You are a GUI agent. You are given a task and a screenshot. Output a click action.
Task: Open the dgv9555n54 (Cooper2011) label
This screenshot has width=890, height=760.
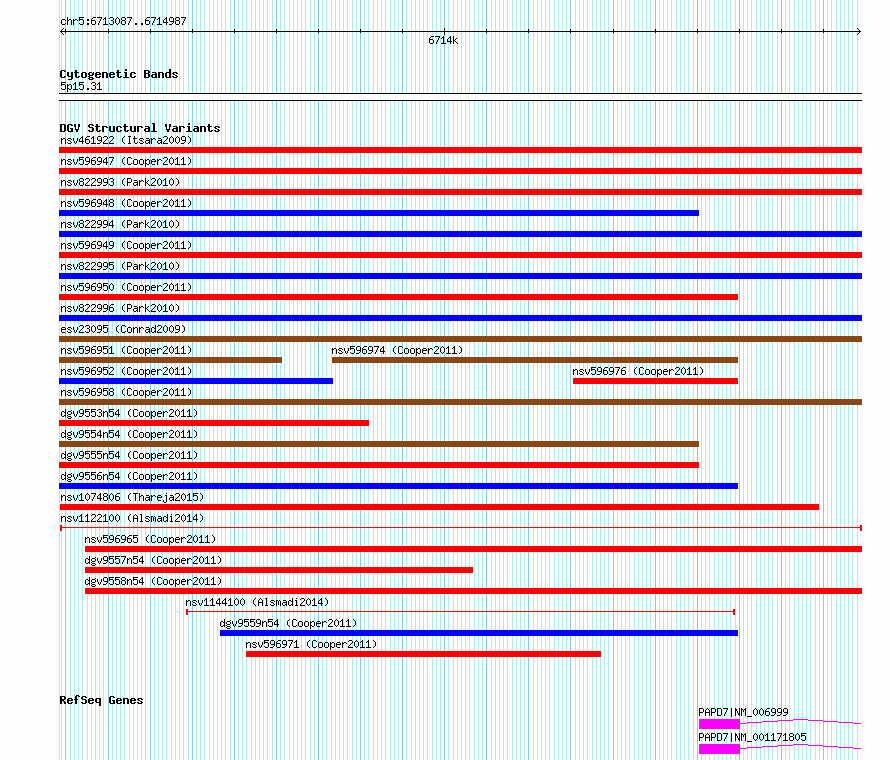pos(129,455)
